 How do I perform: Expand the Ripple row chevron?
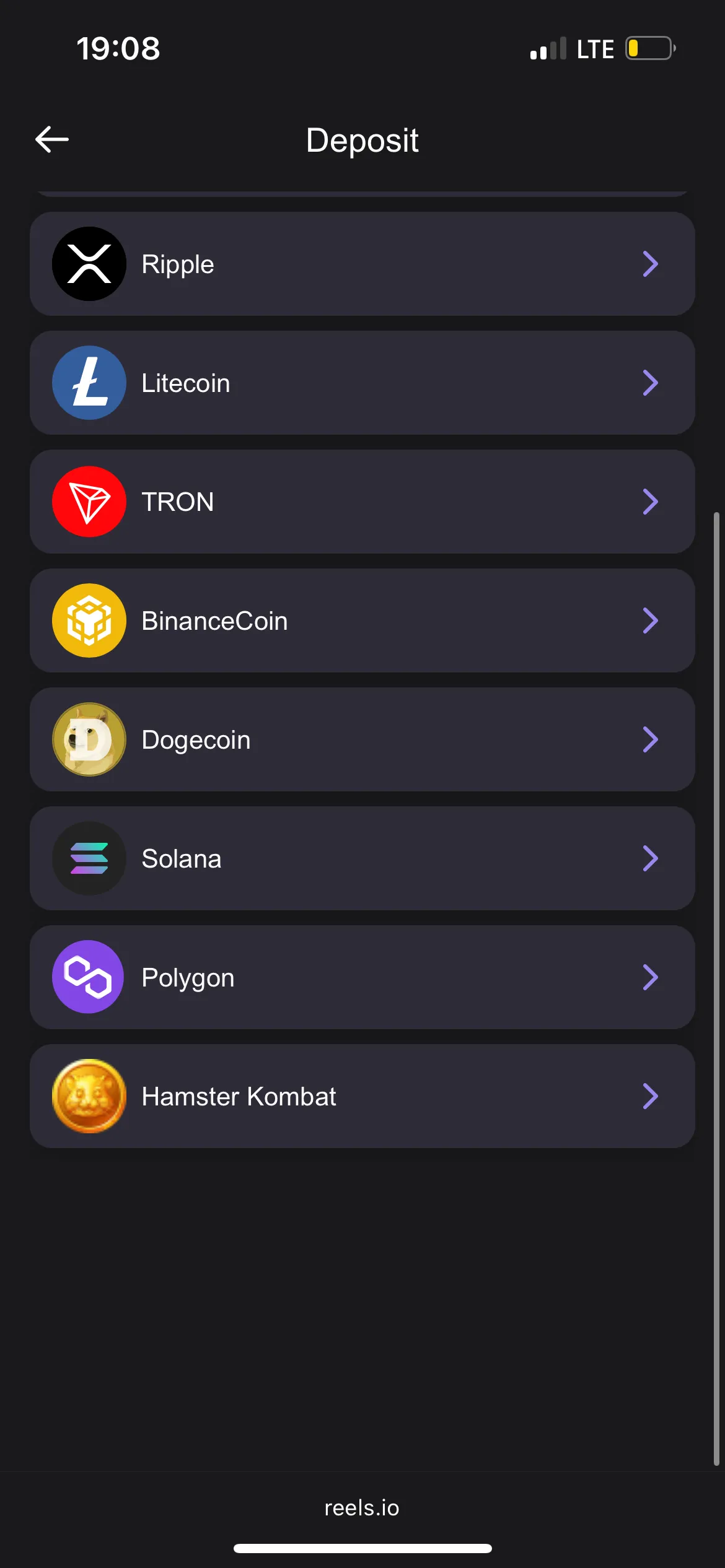coord(650,264)
